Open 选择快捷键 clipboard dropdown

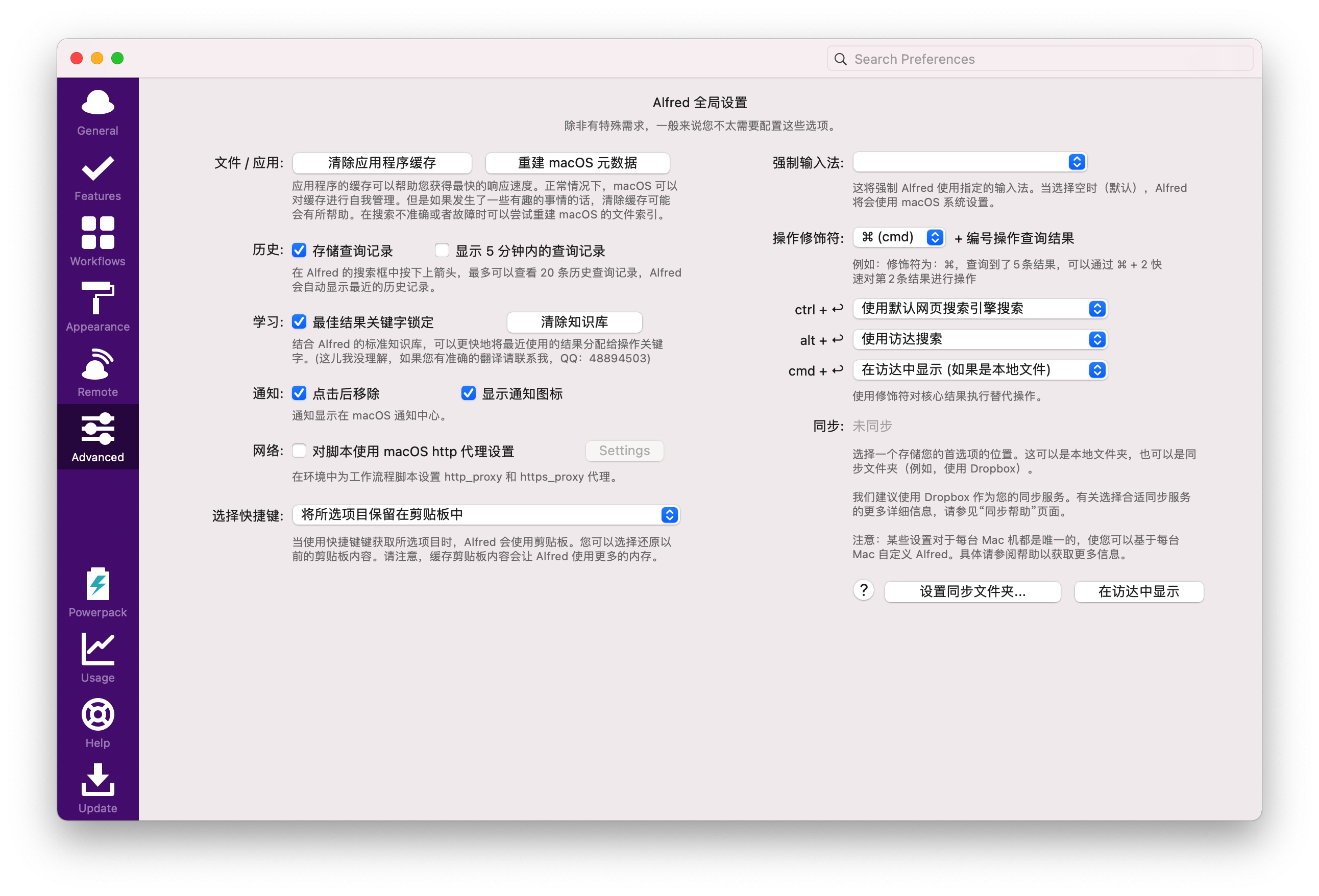[486, 515]
